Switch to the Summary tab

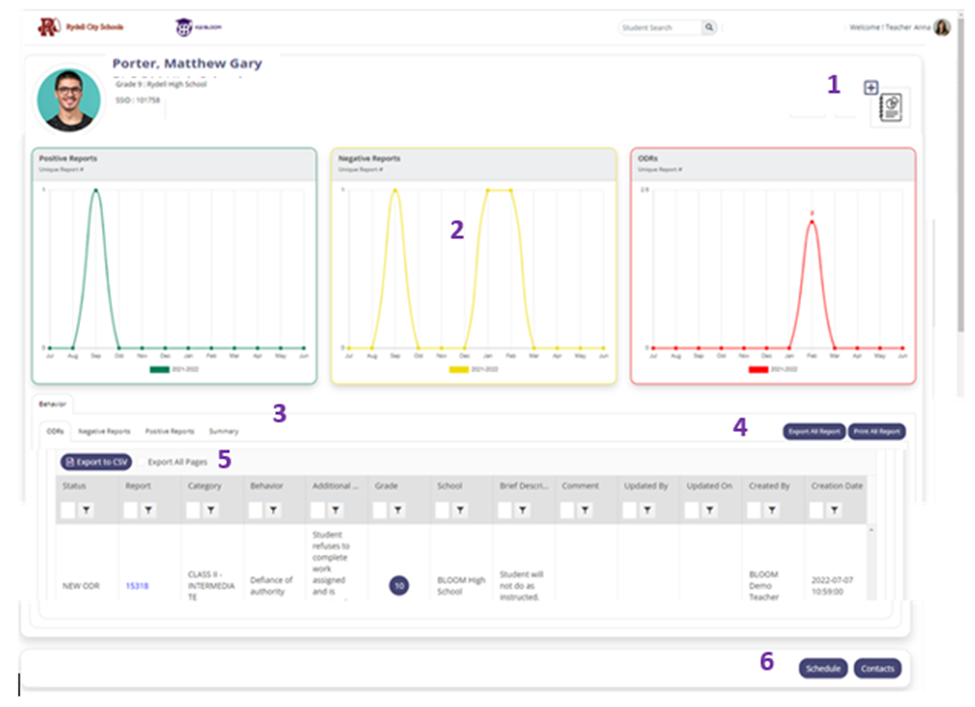tap(224, 432)
